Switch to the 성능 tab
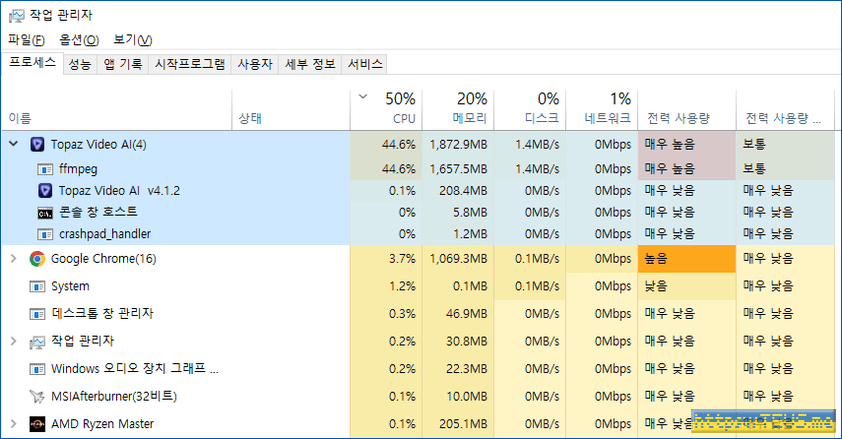 [80, 64]
